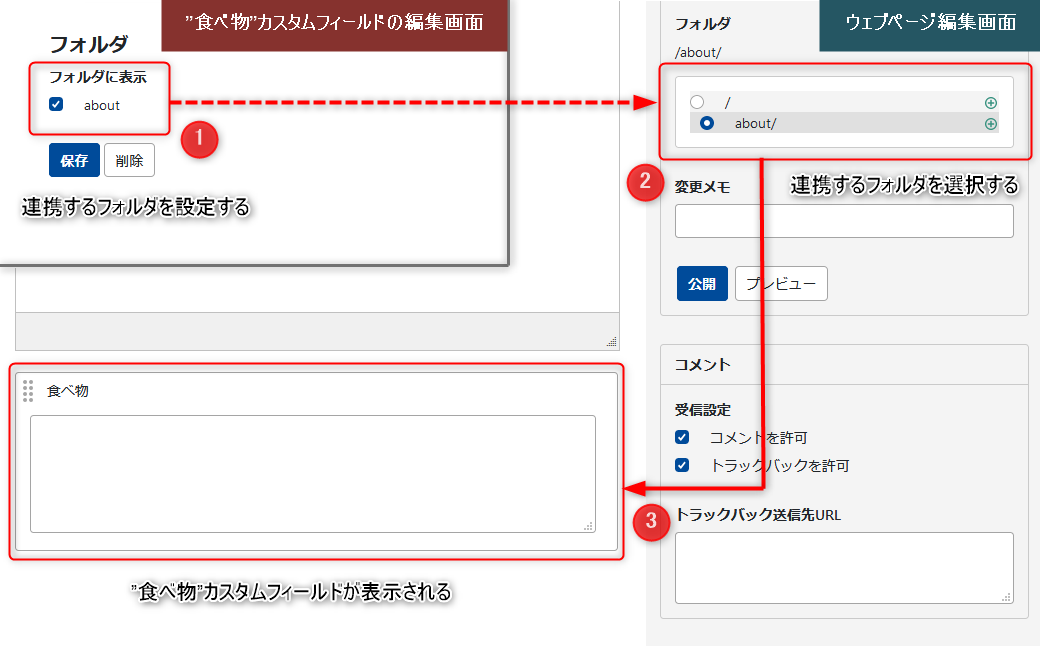
Task: Publish the page with 公開 button
Action: click(702, 284)
